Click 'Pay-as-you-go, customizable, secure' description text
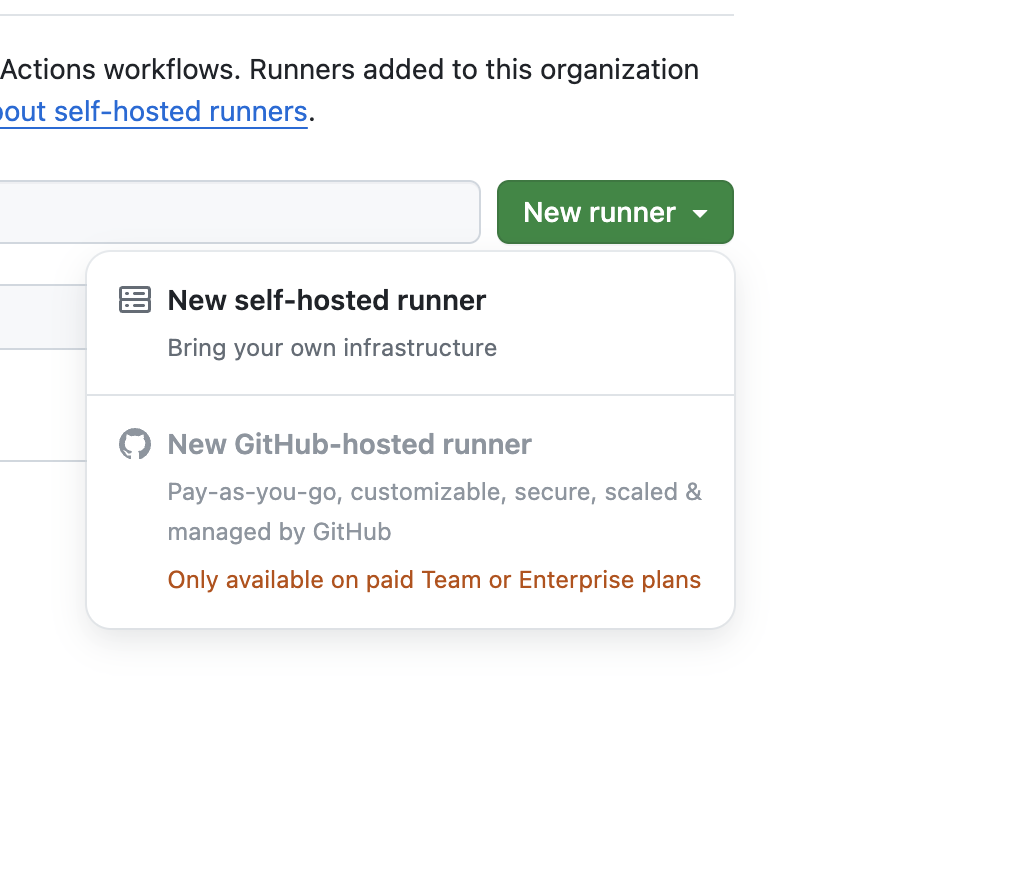This screenshot has width=1032, height=892. (434, 512)
